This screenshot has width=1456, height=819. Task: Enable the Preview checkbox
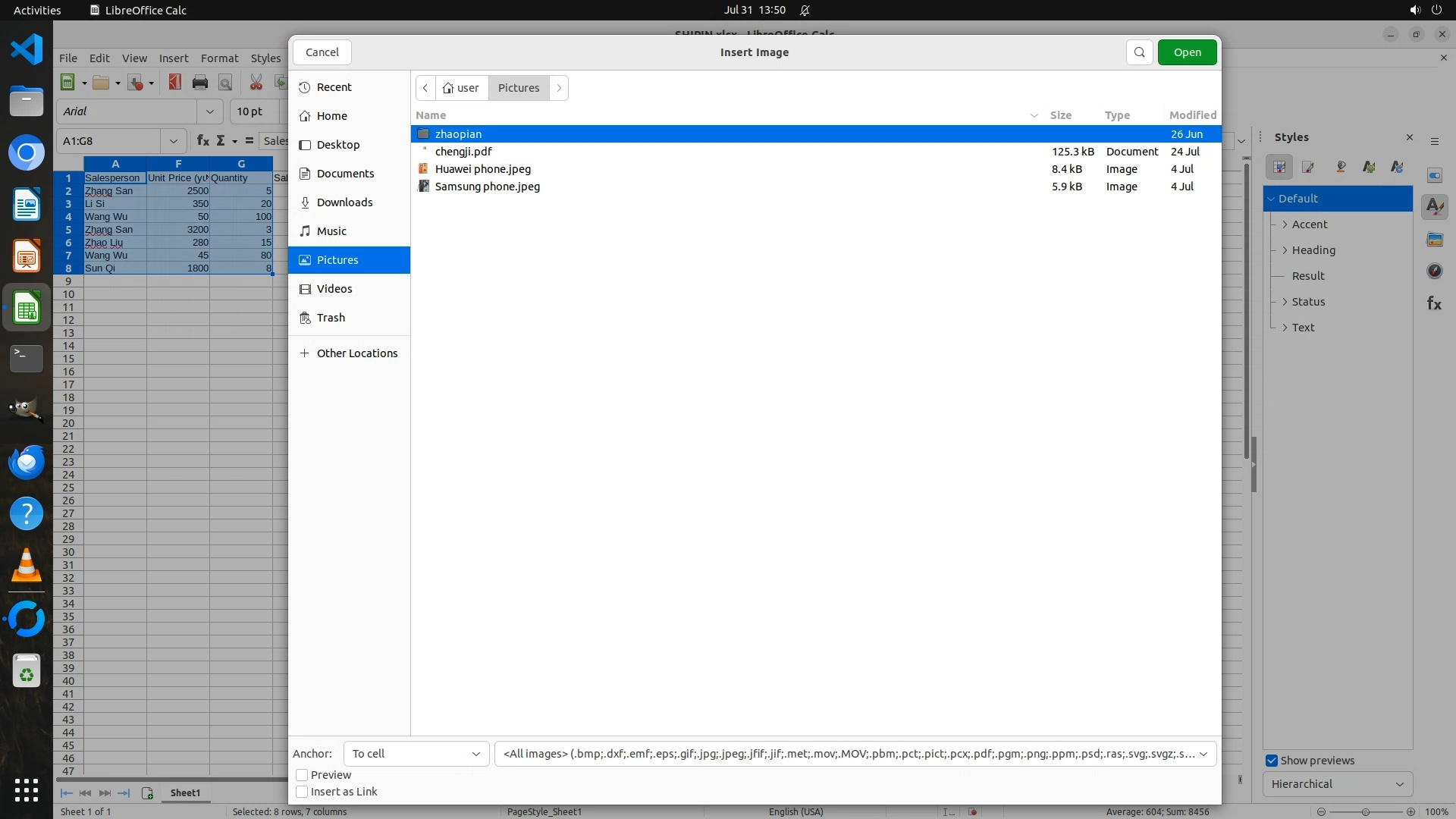click(302, 775)
